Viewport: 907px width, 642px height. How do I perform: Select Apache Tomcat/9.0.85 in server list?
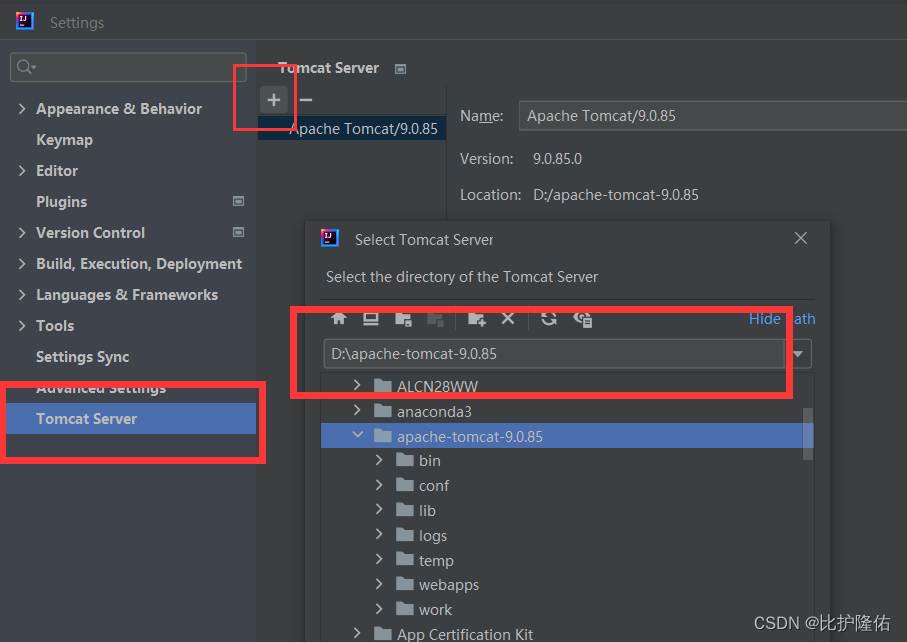click(x=352, y=128)
